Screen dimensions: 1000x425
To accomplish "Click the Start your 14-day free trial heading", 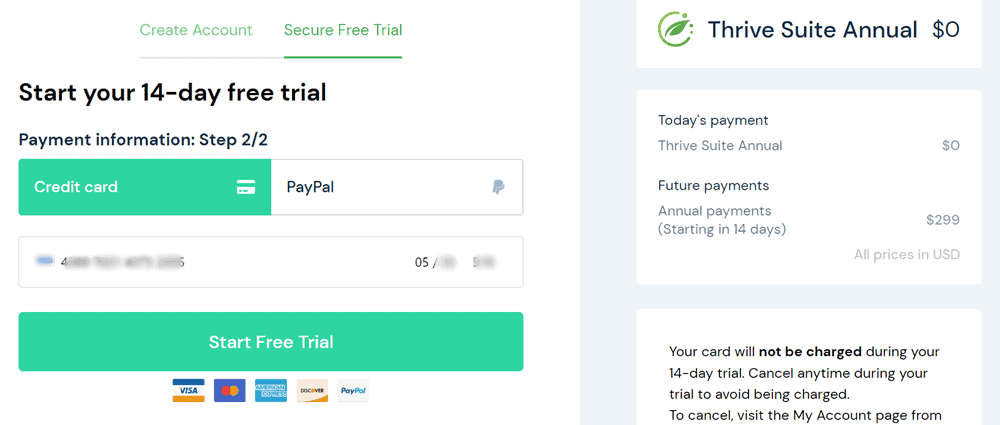I will pyautogui.click(x=173, y=93).
